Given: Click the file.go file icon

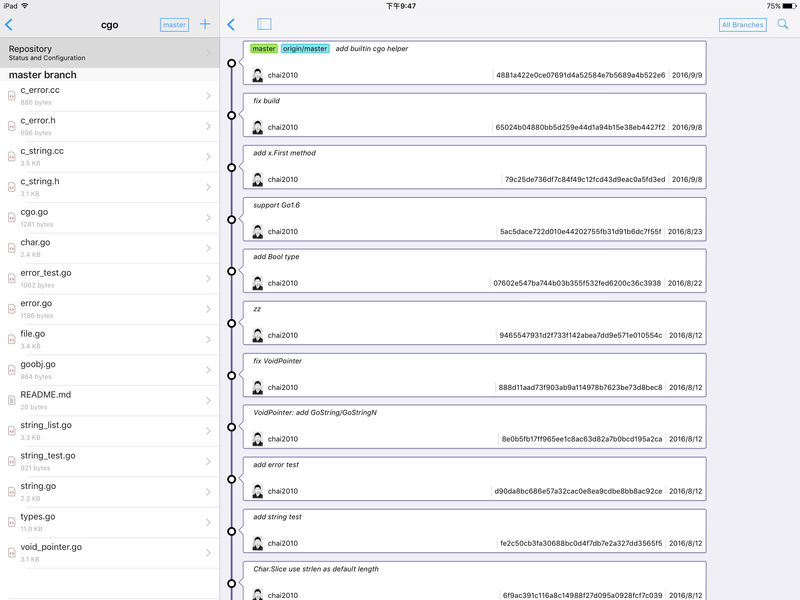Looking at the screenshot, I should [x=11, y=339].
